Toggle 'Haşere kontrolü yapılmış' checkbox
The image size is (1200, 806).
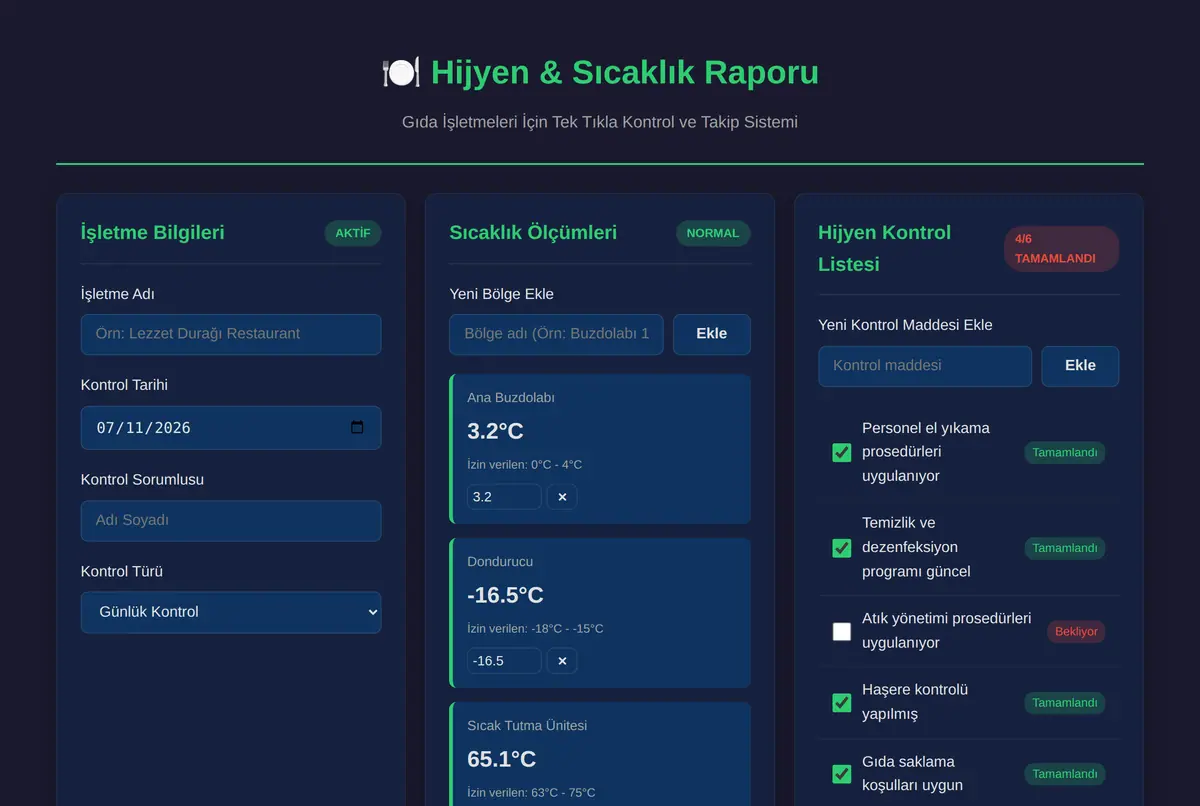[x=842, y=703]
